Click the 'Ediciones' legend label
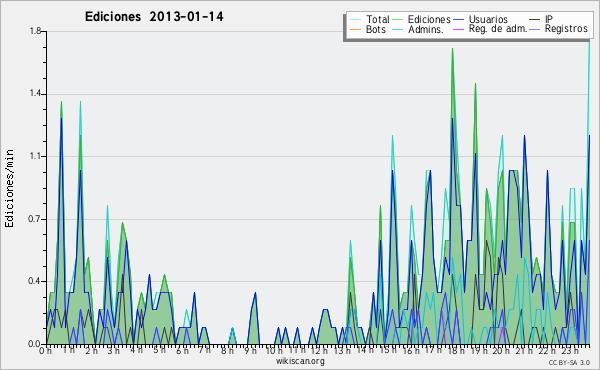 (x=429, y=20)
